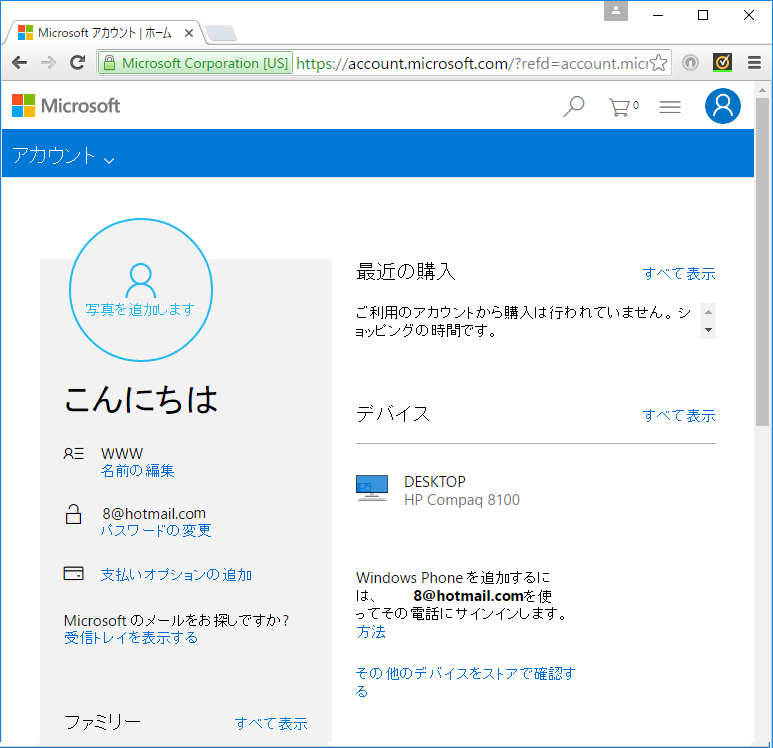Click the browser forward arrow

[48, 63]
